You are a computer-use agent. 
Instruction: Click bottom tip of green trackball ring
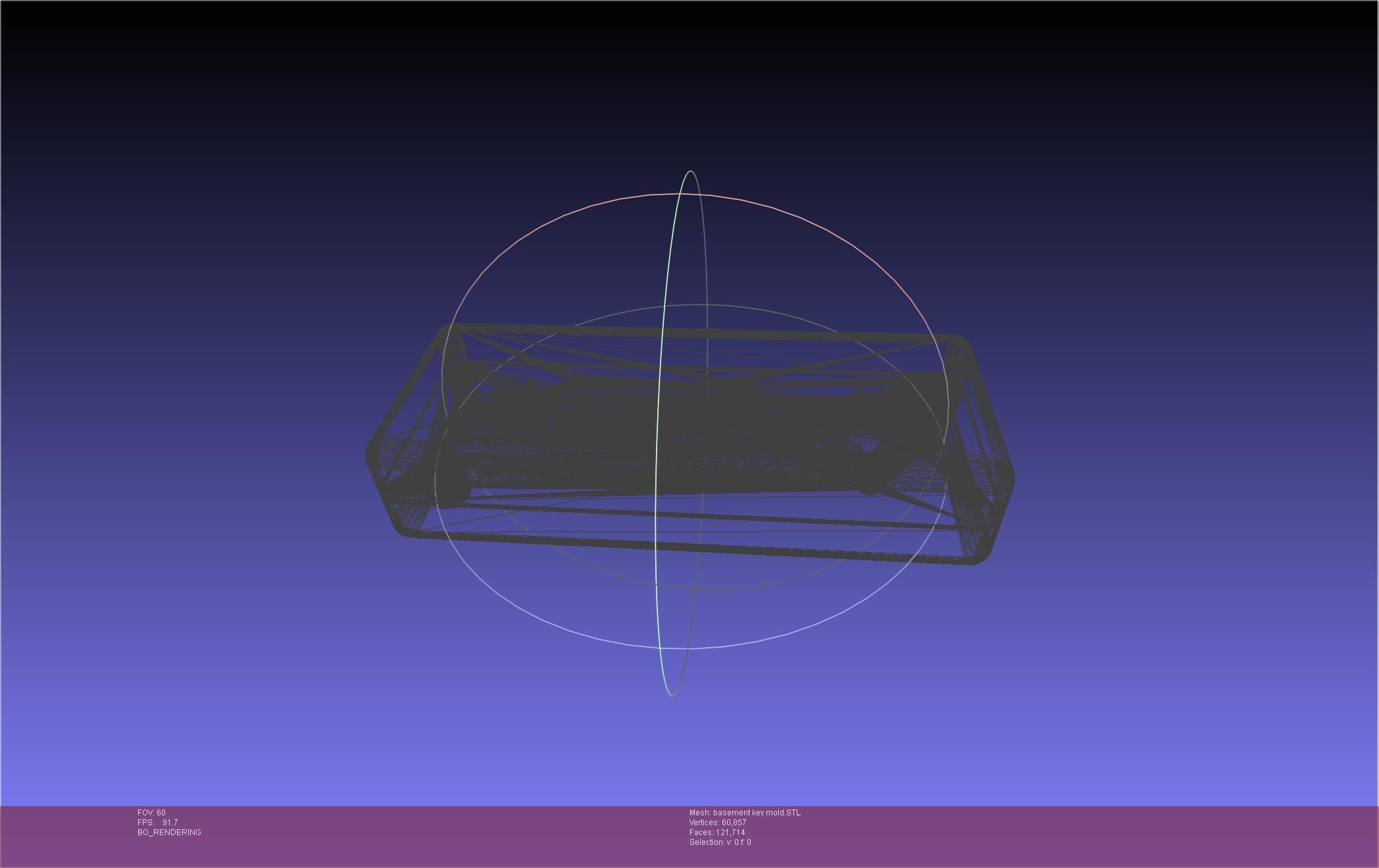pos(672,694)
